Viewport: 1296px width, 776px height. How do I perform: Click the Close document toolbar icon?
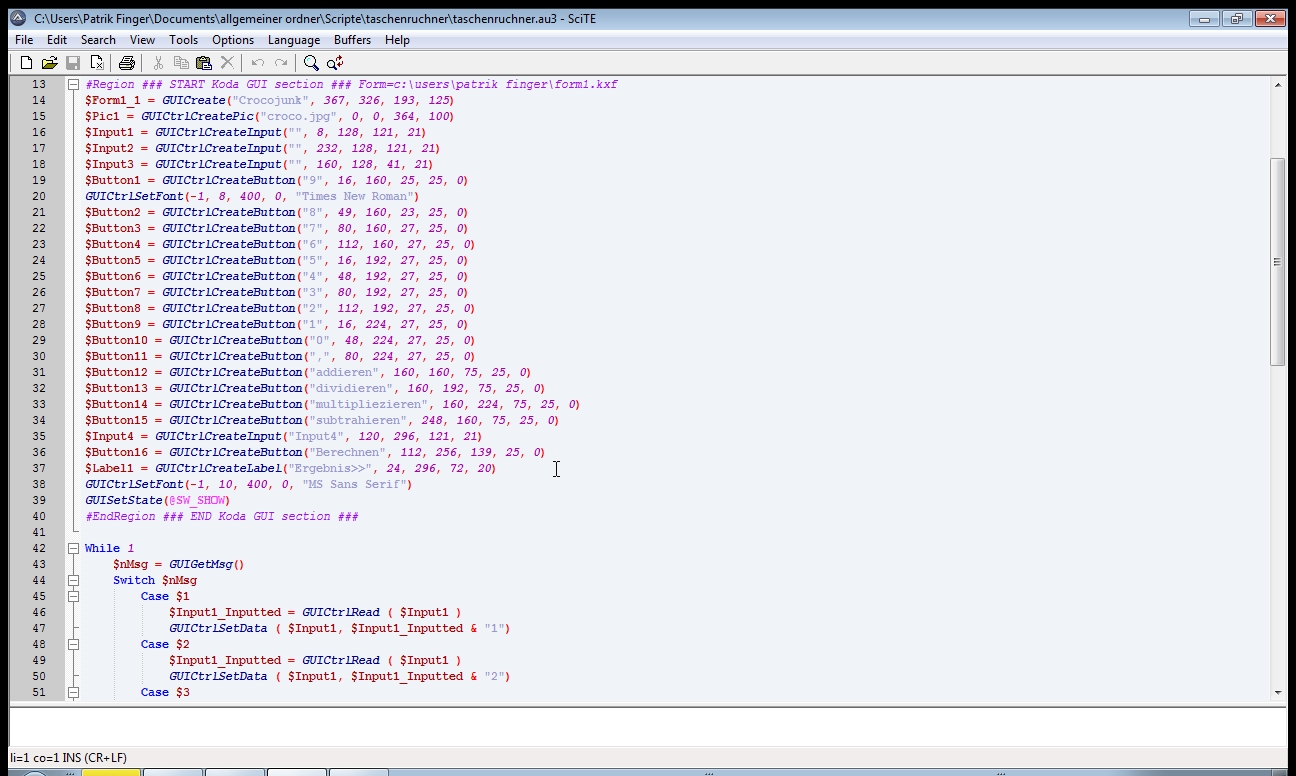(x=97, y=63)
